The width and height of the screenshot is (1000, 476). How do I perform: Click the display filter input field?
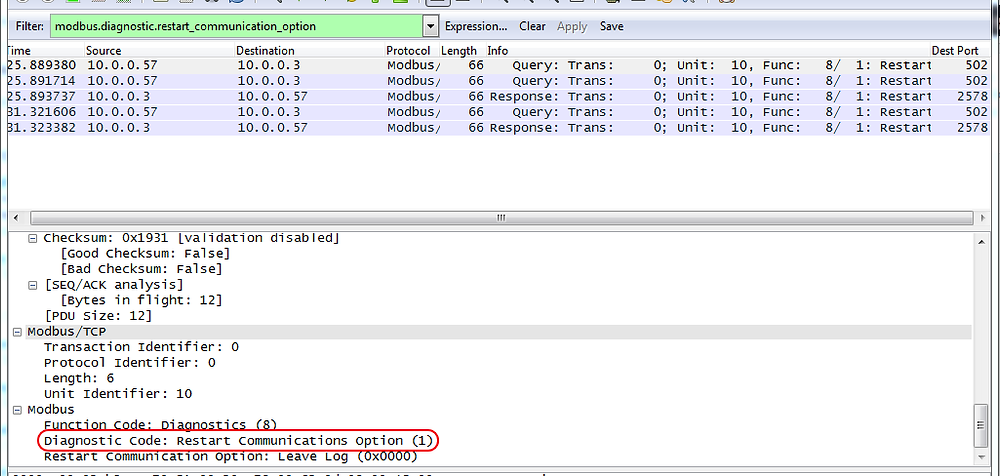click(236, 26)
